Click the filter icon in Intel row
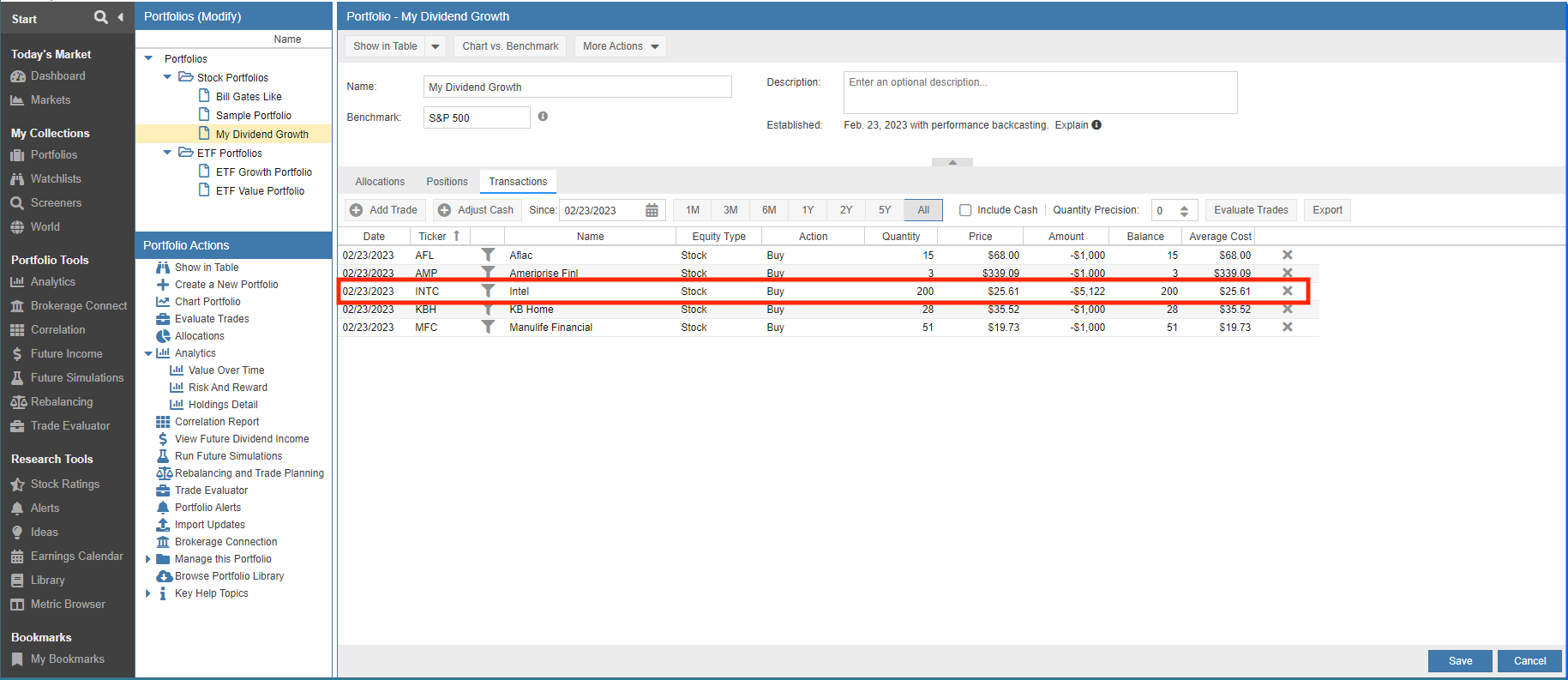1568x680 pixels. 488,291
